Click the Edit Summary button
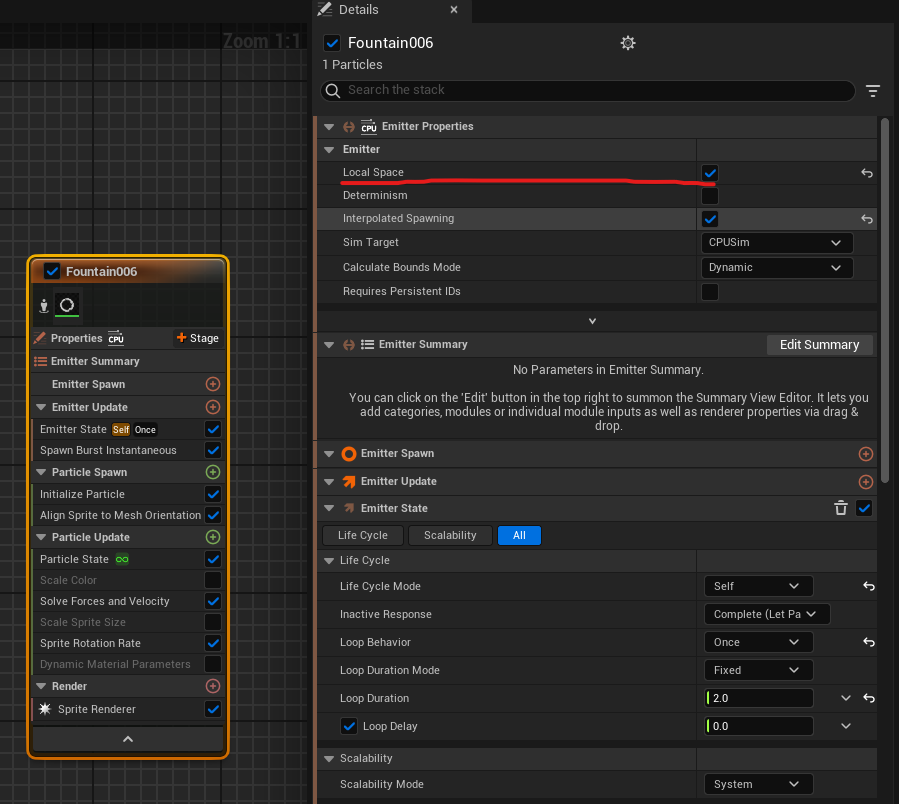This screenshot has height=804, width=899. [x=819, y=344]
